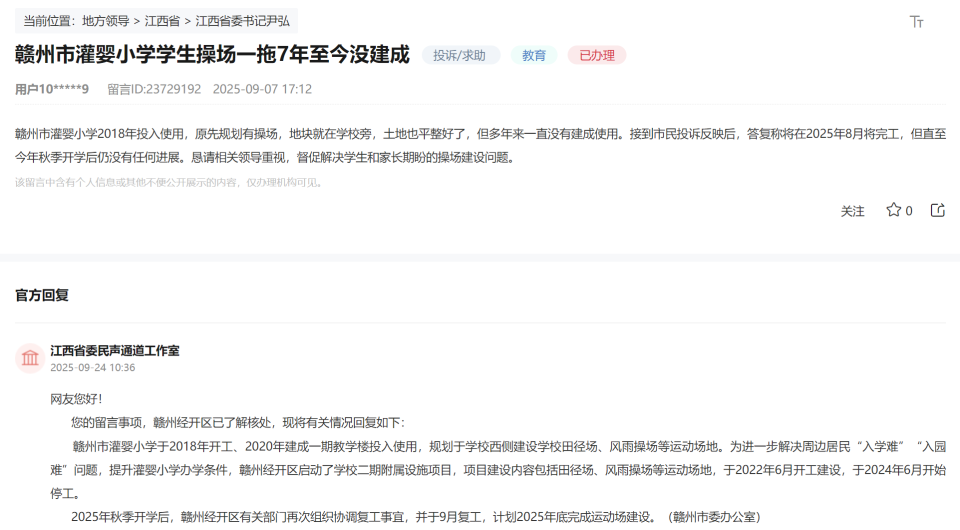The width and height of the screenshot is (960, 530).
Task: Click post timestamp 2025-09-07 17:12
Action: (262, 89)
